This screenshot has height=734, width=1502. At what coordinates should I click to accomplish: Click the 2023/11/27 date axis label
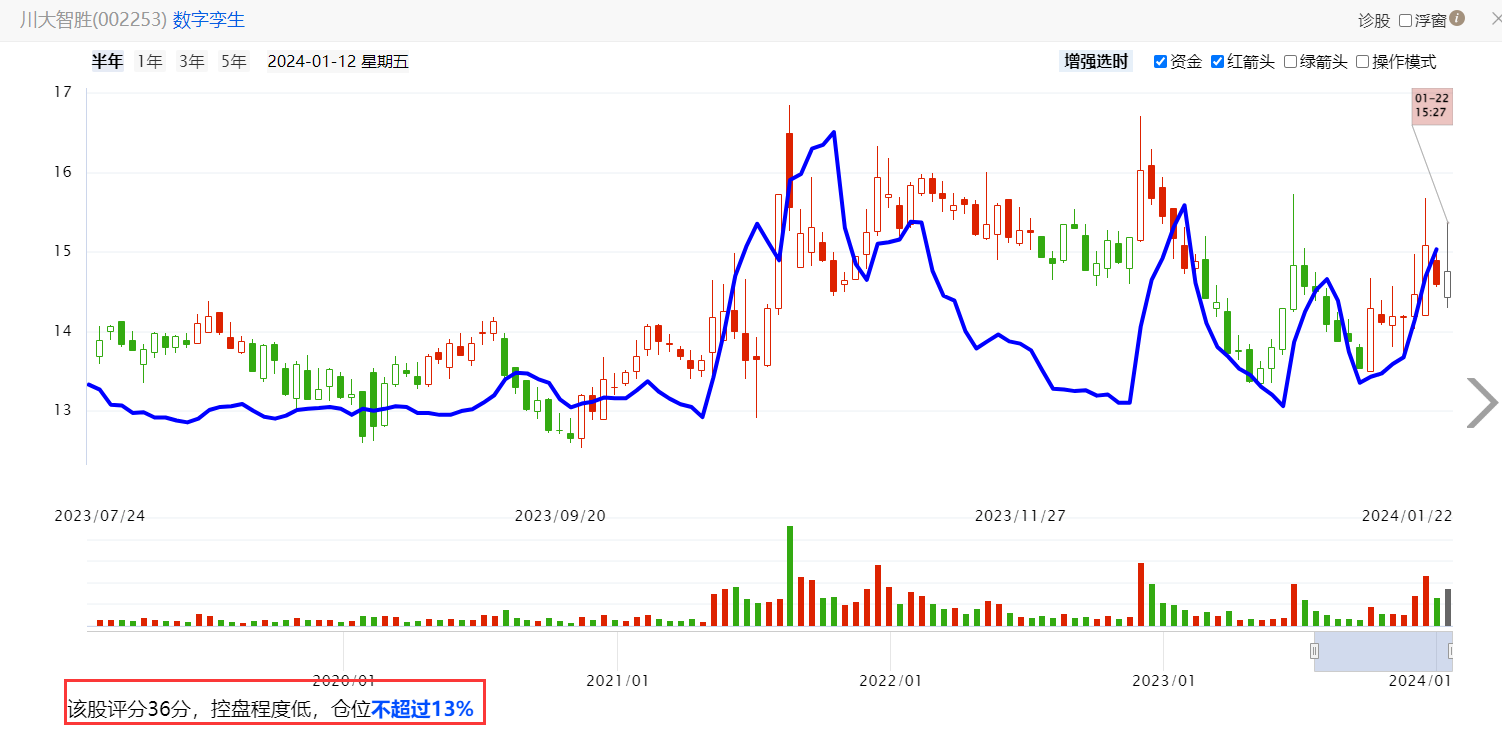(1020, 516)
